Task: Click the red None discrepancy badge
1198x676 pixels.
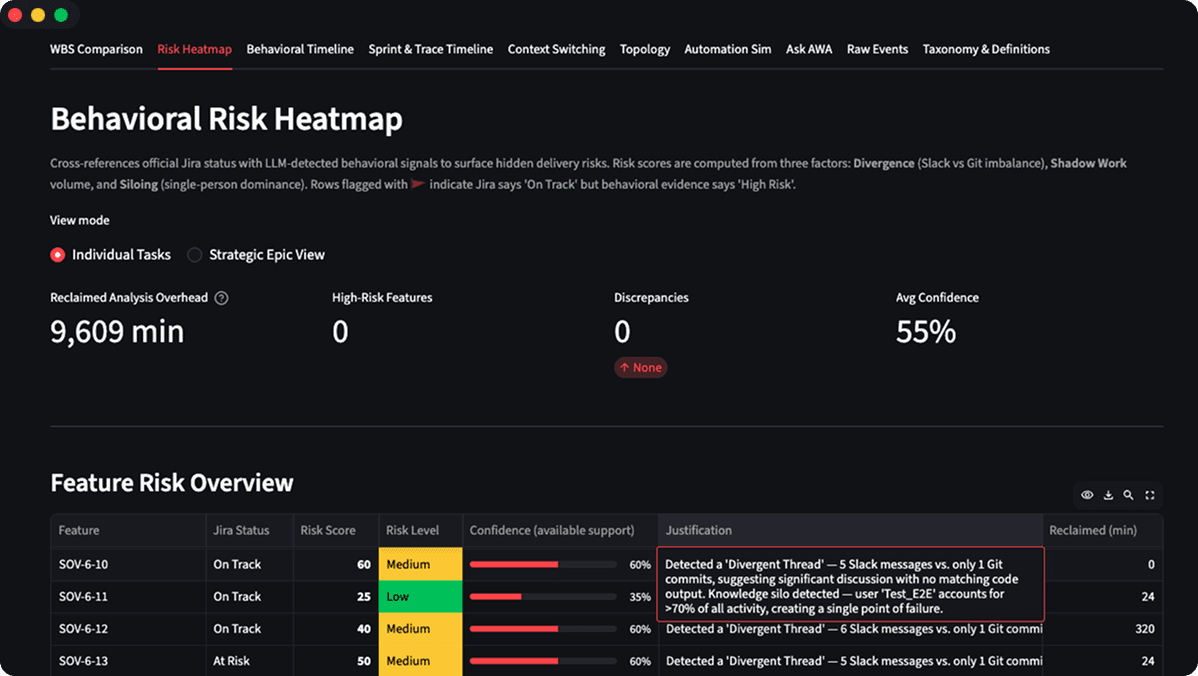Action: [640, 367]
